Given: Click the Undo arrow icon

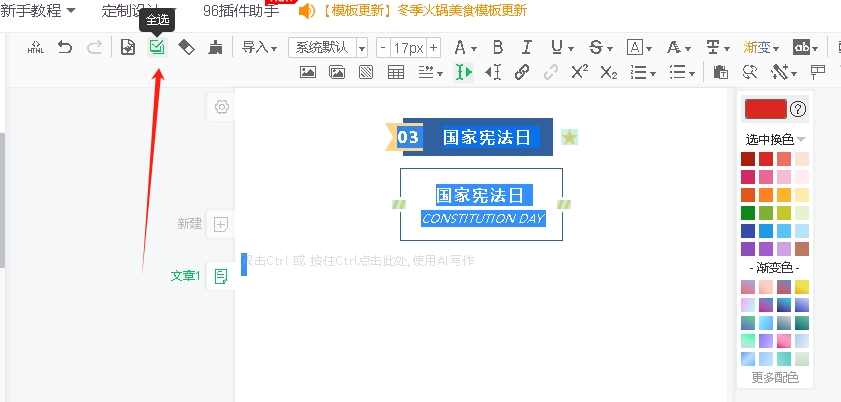Looking at the screenshot, I should click(x=65, y=47).
